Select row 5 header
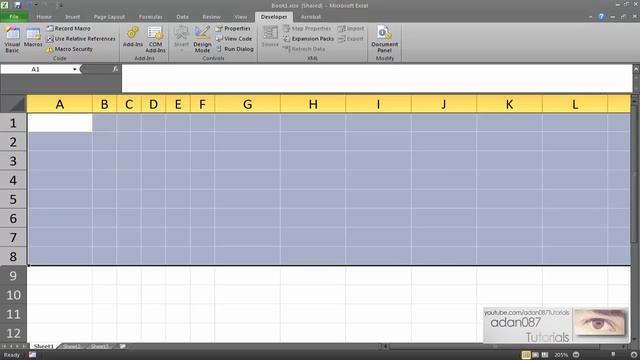This screenshot has height=360, width=640. (13, 199)
